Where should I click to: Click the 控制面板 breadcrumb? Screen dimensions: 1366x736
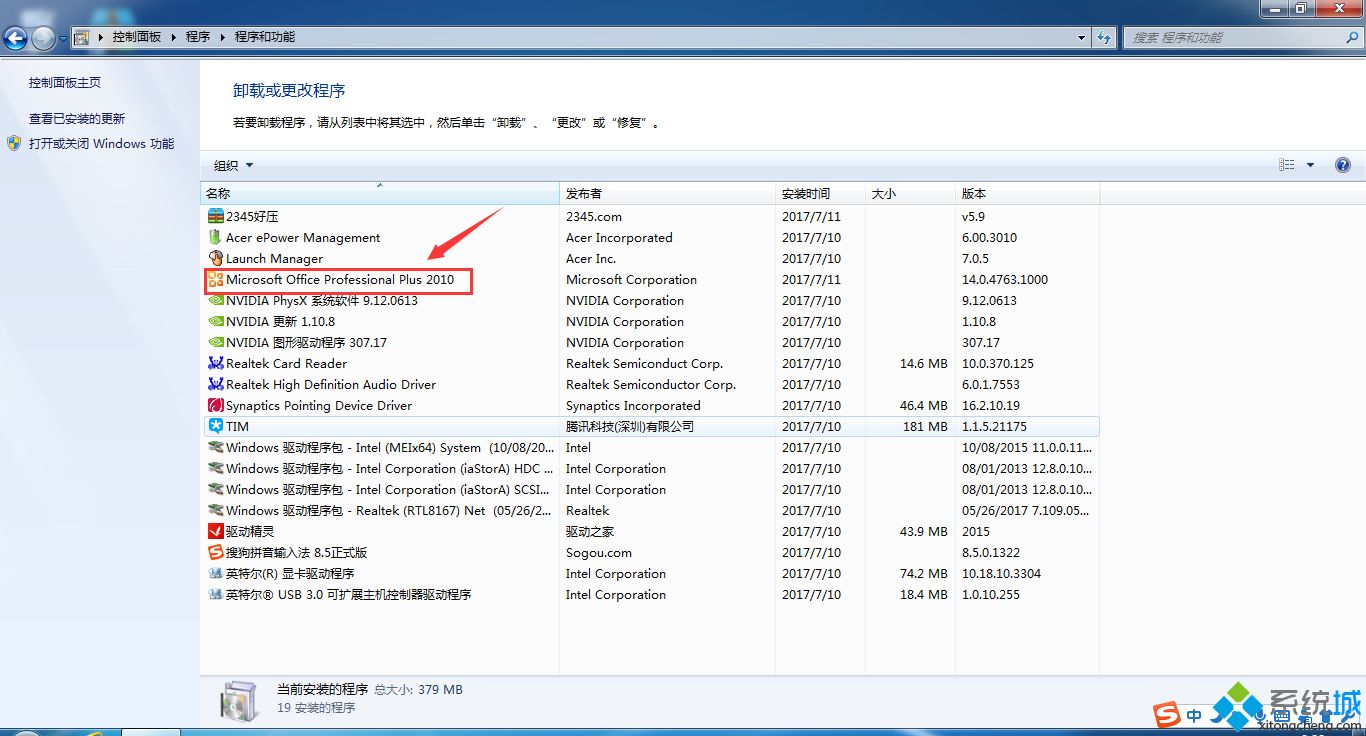click(136, 37)
